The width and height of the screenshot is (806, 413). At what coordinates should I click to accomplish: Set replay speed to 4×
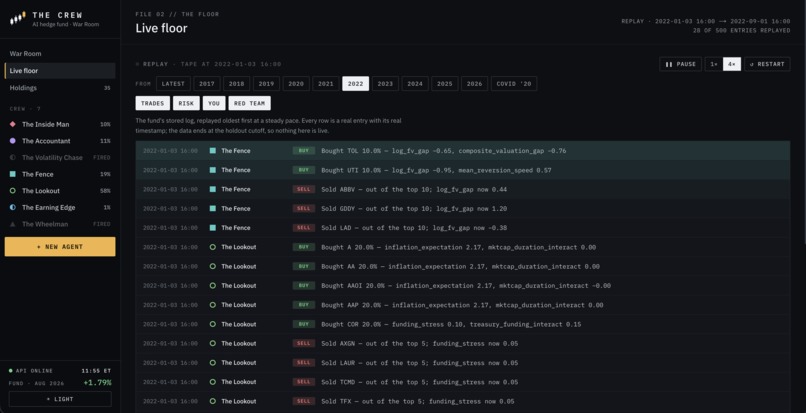(x=732, y=64)
